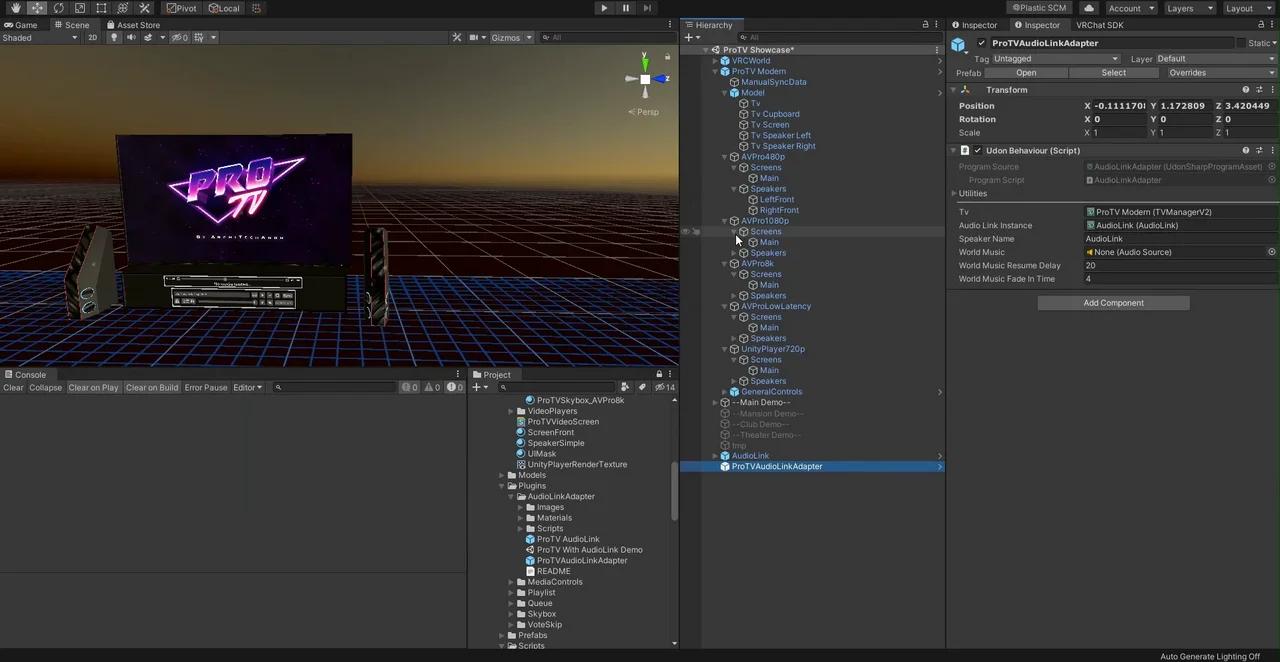Screen dimensions: 1280x662
Task: Click the prefab Select button
Action: pyautogui.click(x=1113, y=73)
